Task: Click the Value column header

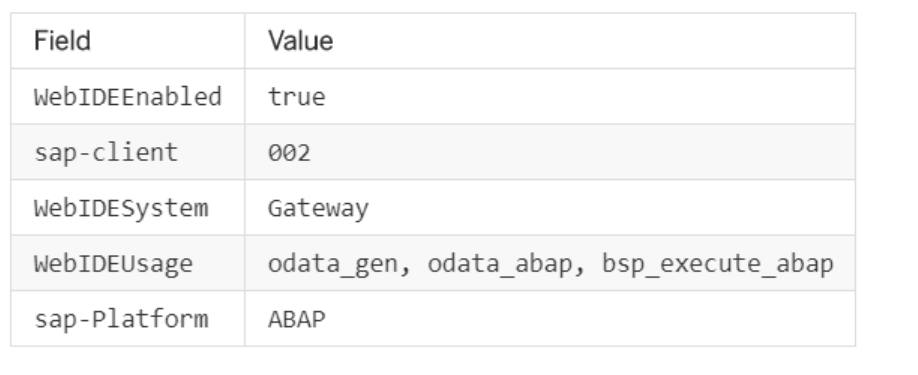Action: [300, 41]
